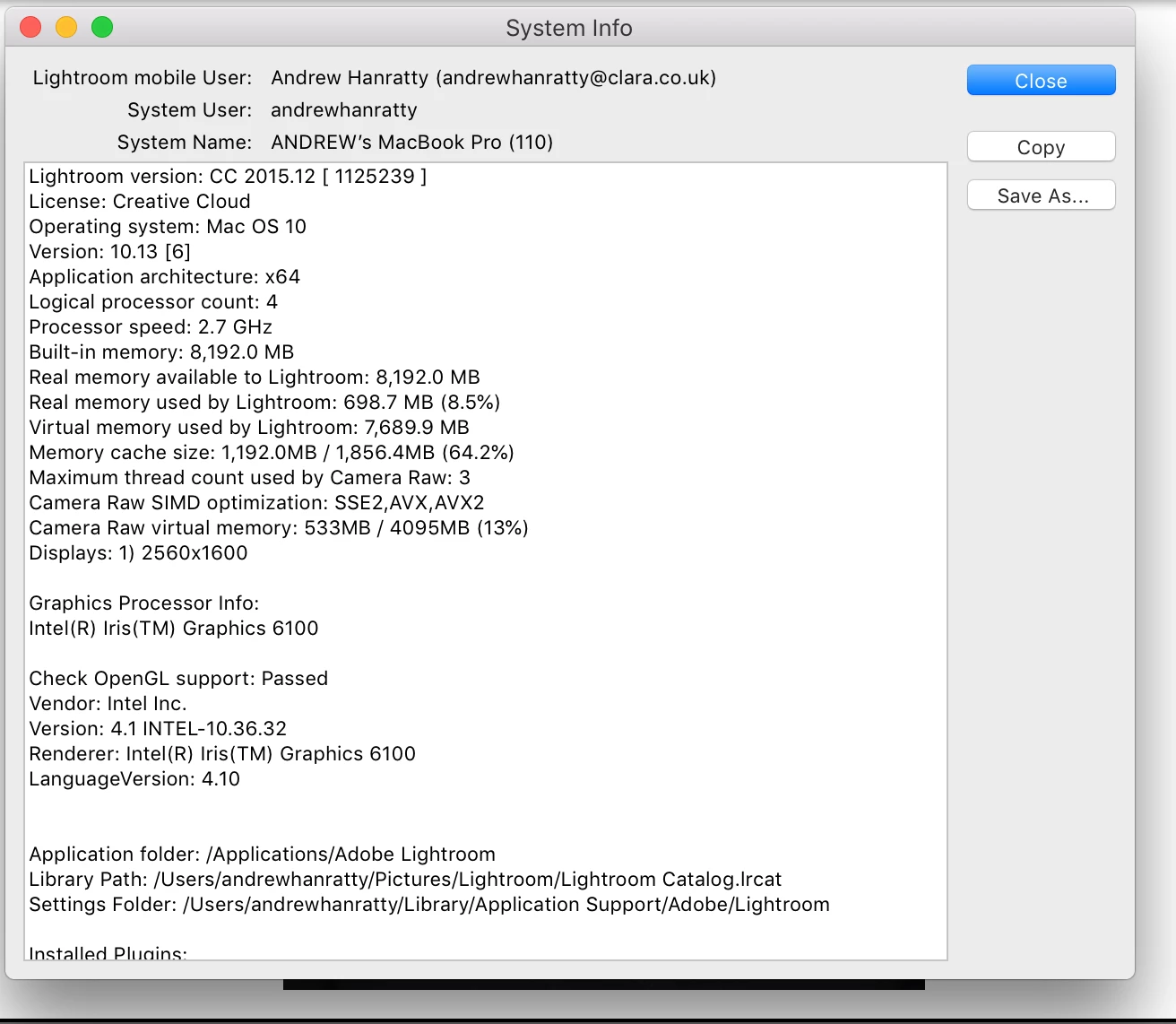The width and height of the screenshot is (1176, 1024).
Task: Select Processor speed: 2.7 GHz line
Action: pos(151,326)
